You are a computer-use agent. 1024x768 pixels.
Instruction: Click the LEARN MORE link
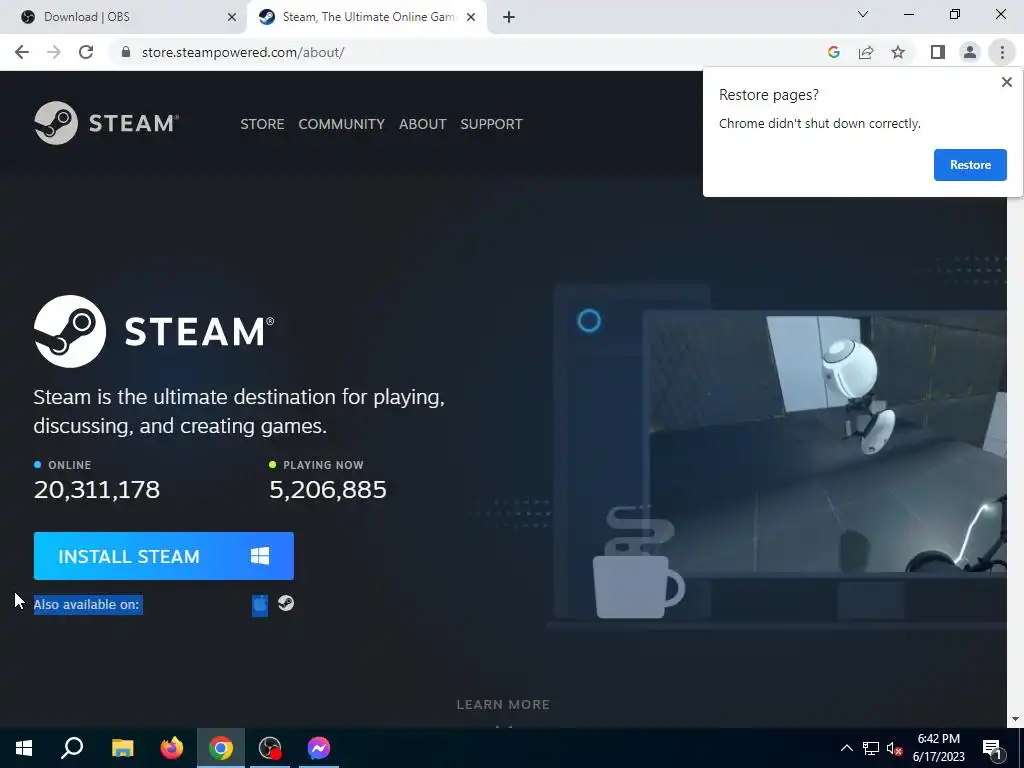(503, 705)
